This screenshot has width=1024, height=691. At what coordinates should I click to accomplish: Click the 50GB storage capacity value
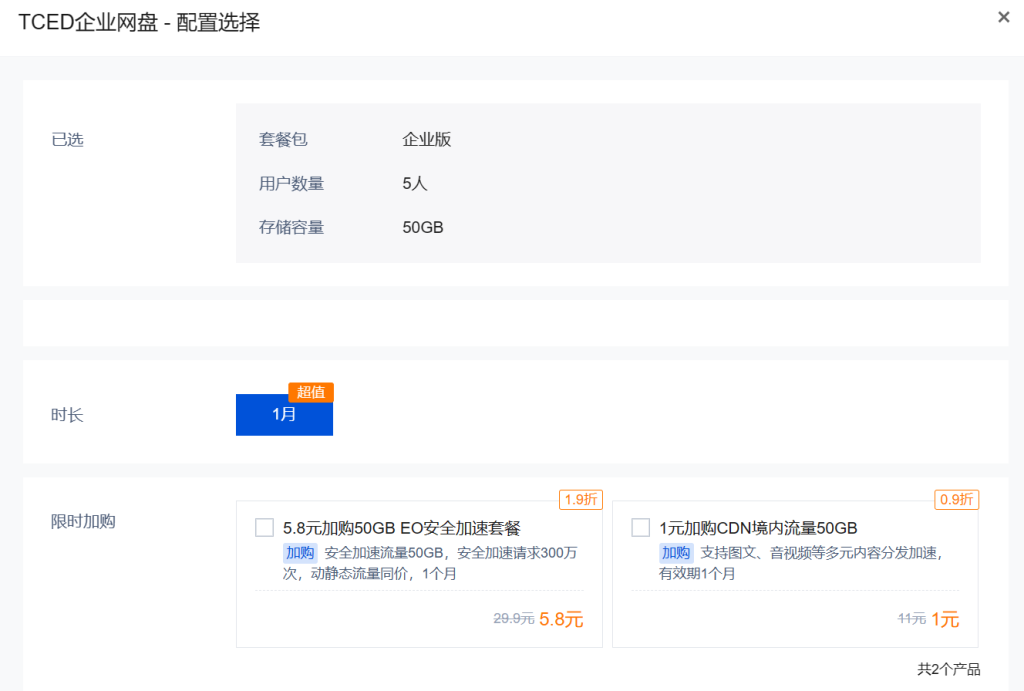[x=423, y=228]
